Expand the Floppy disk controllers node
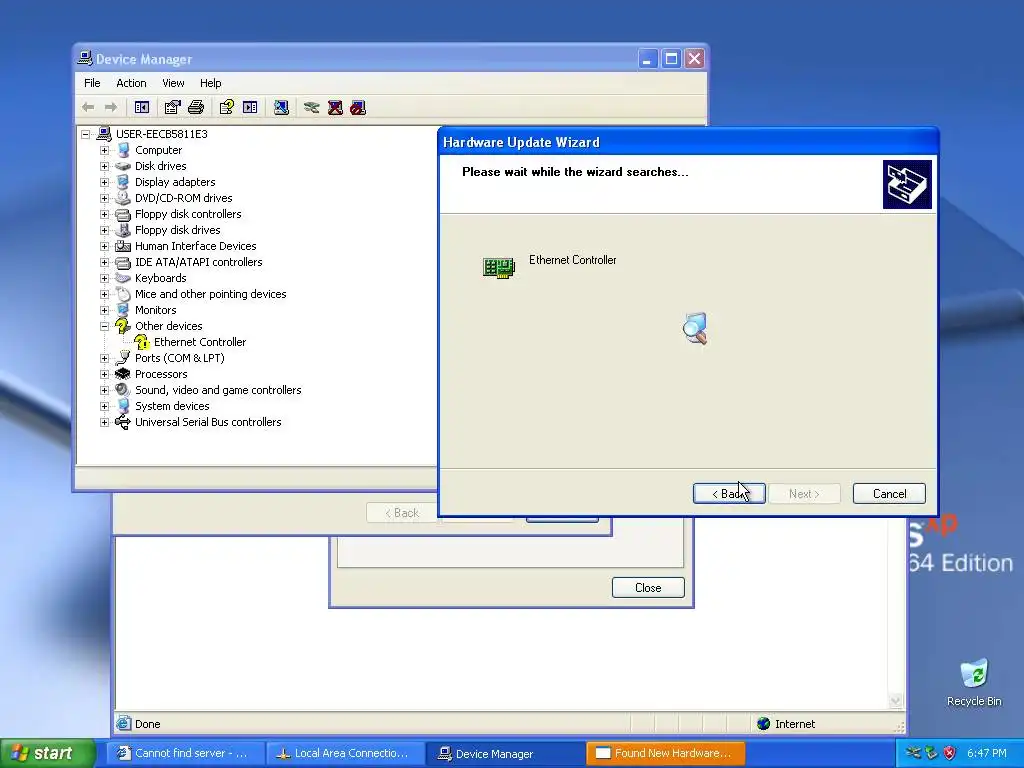1024x768 pixels. click(104, 214)
